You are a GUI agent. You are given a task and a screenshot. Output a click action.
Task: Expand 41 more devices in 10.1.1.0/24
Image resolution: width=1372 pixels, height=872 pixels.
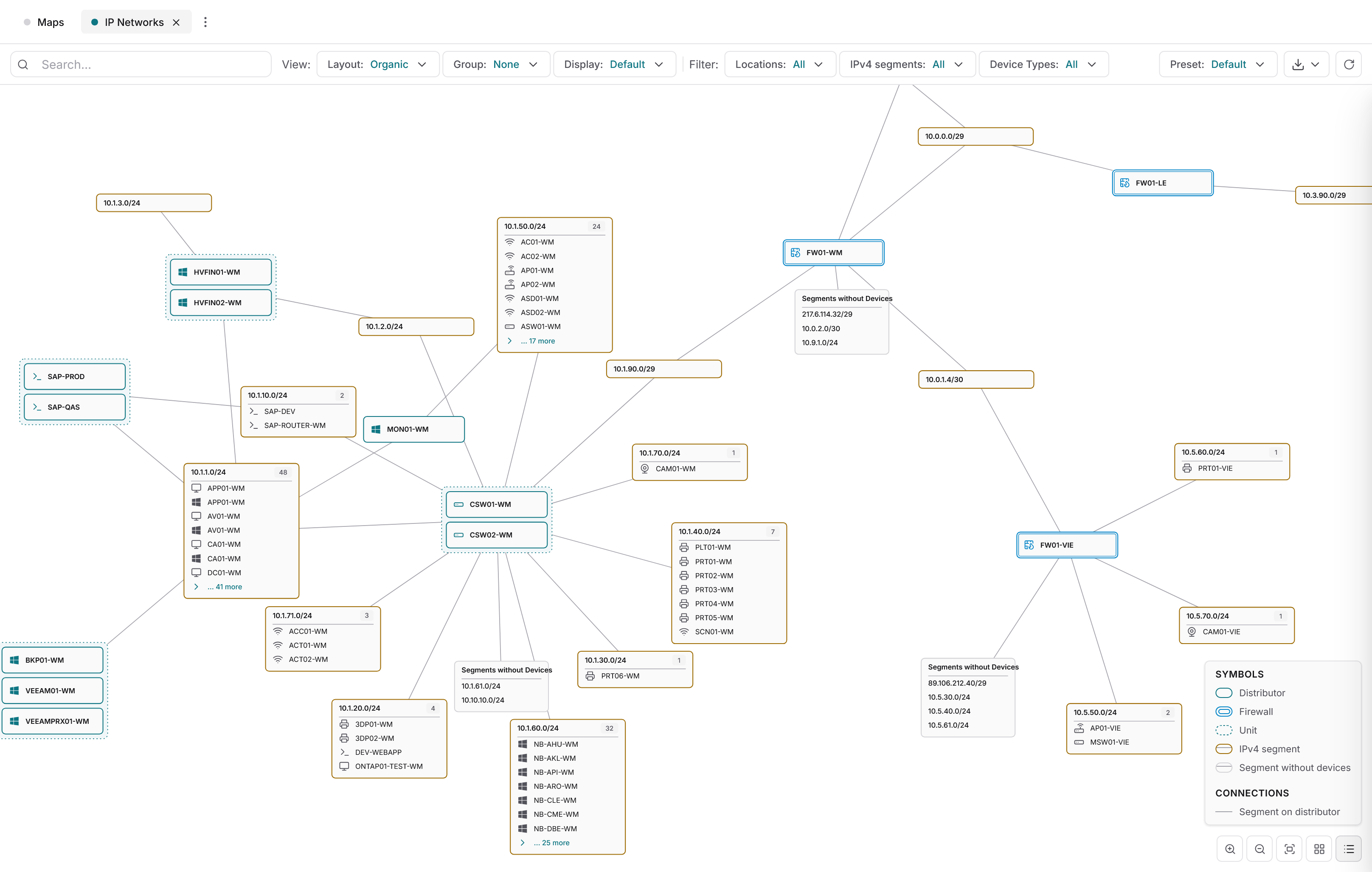pyautogui.click(x=224, y=586)
